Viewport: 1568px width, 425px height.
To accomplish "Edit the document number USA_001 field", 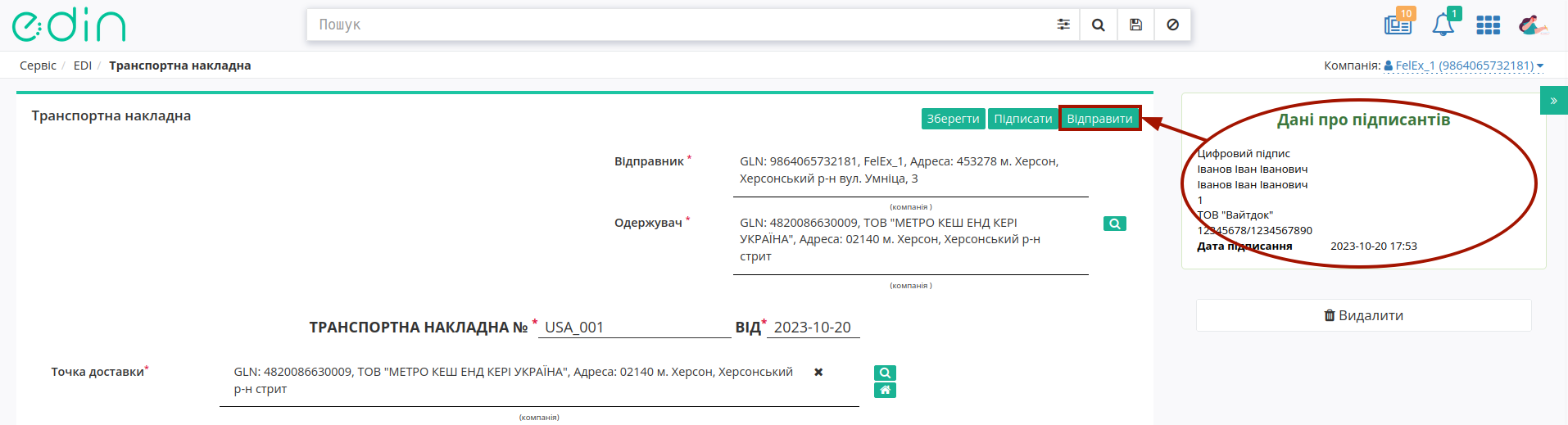I will [635, 328].
